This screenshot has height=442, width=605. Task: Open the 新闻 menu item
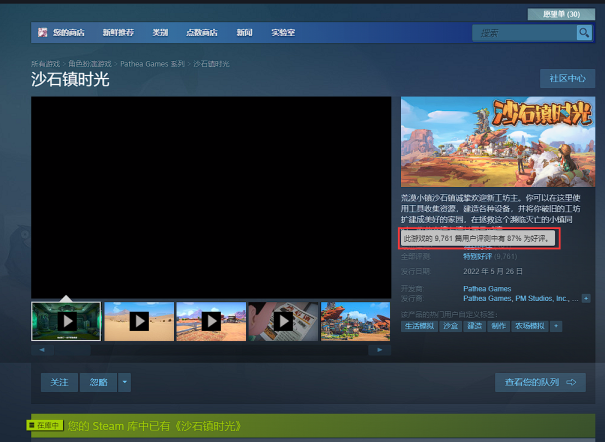[x=244, y=33]
